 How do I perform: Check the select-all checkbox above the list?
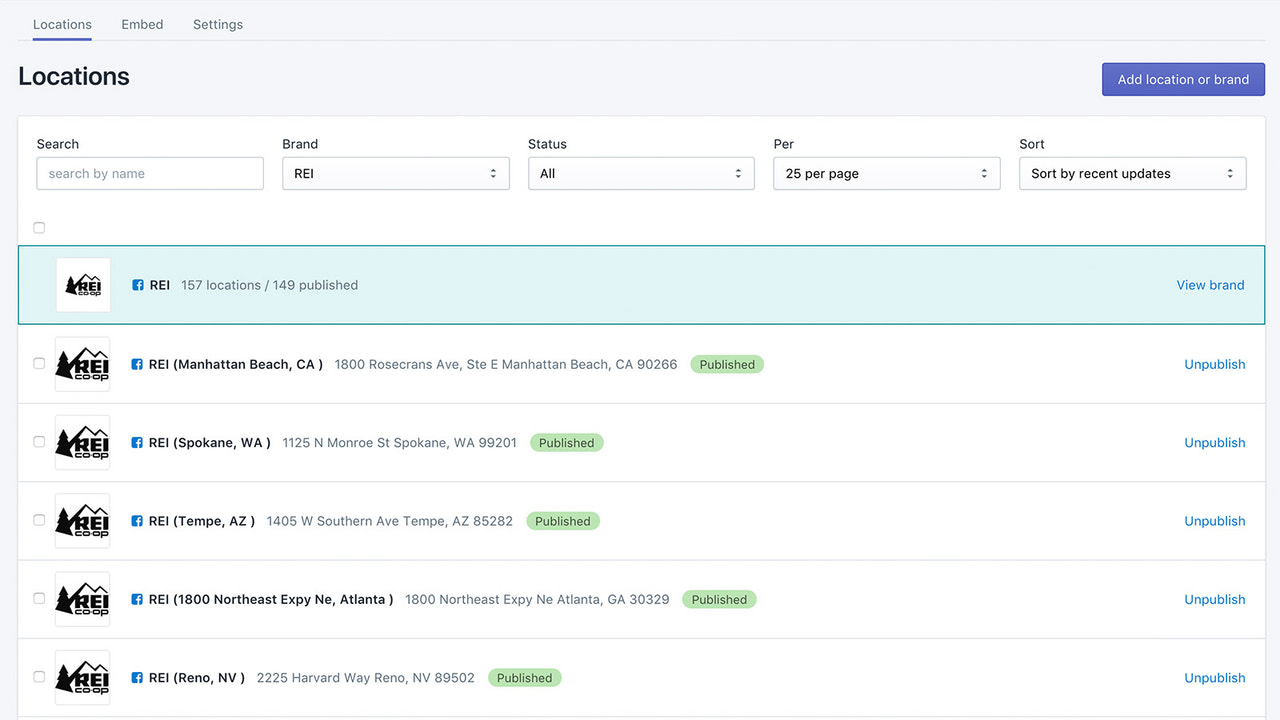(x=39, y=227)
